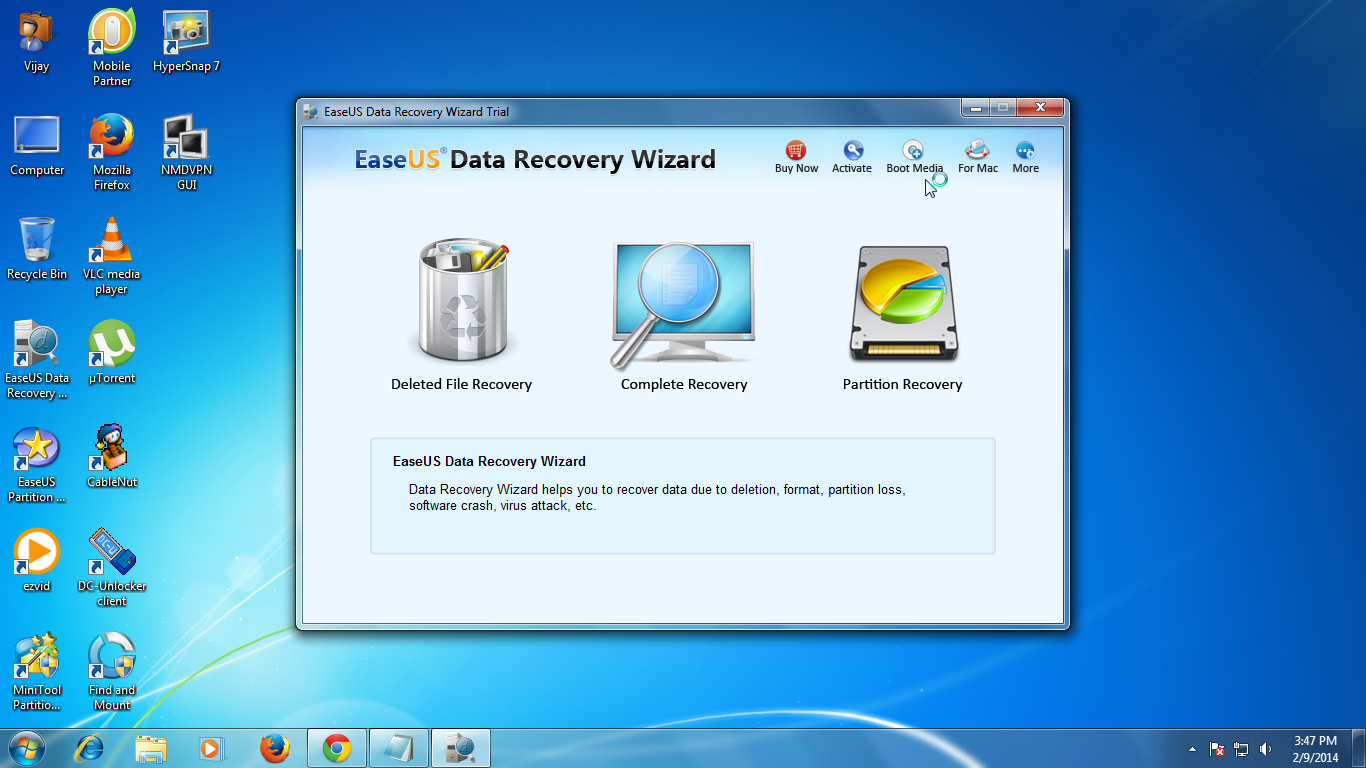This screenshot has width=1366, height=768.
Task: Click the Buy Now shopping cart icon
Action: tap(796, 150)
